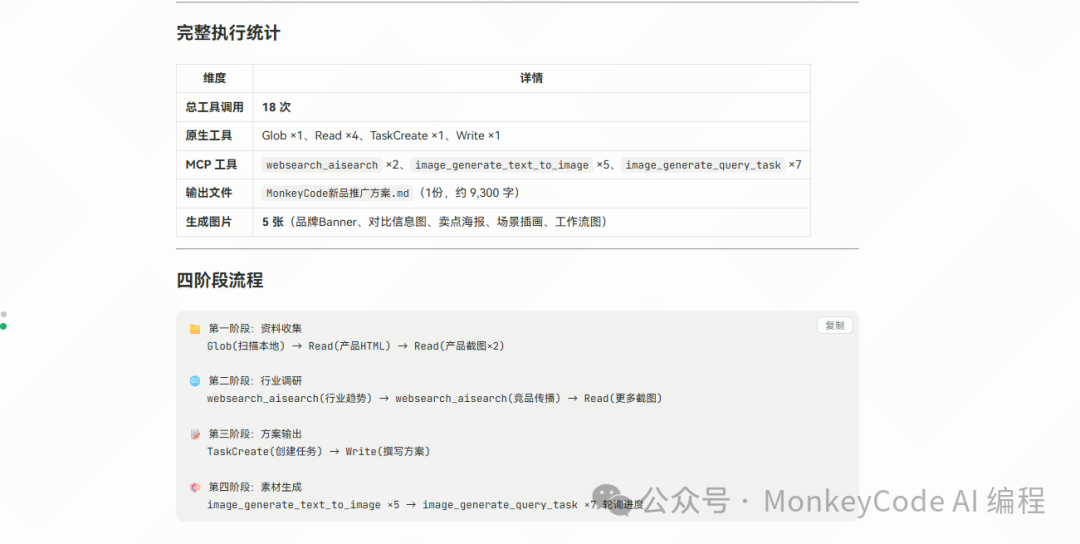Click the 复制 button on the code block
1080x544 pixels.
835,326
